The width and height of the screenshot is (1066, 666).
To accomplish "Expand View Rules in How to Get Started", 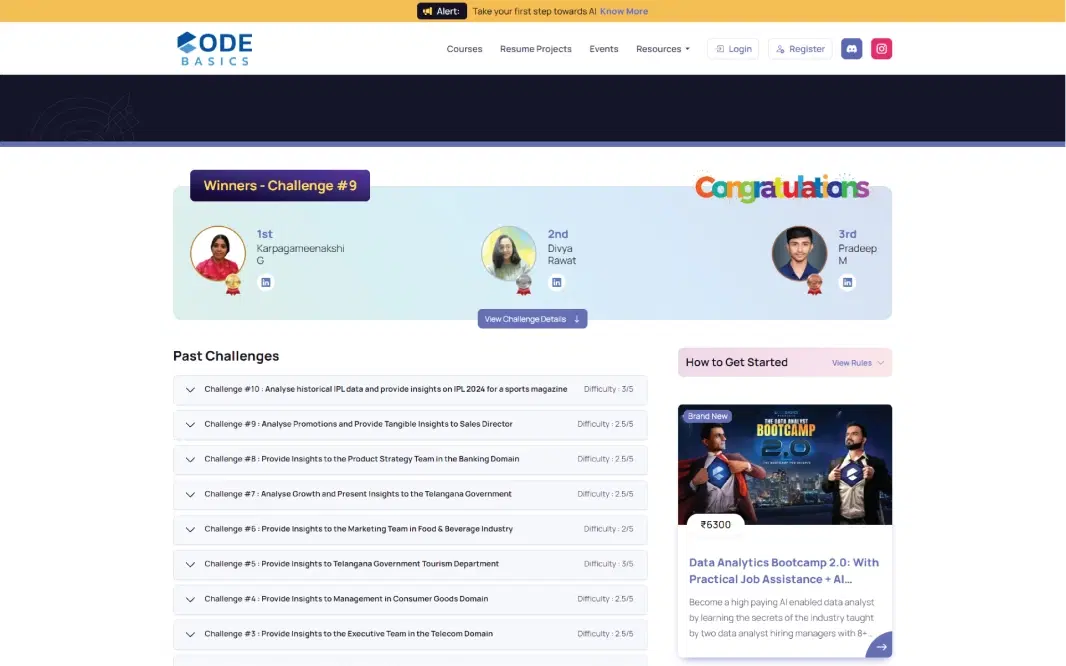I will click(858, 363).
